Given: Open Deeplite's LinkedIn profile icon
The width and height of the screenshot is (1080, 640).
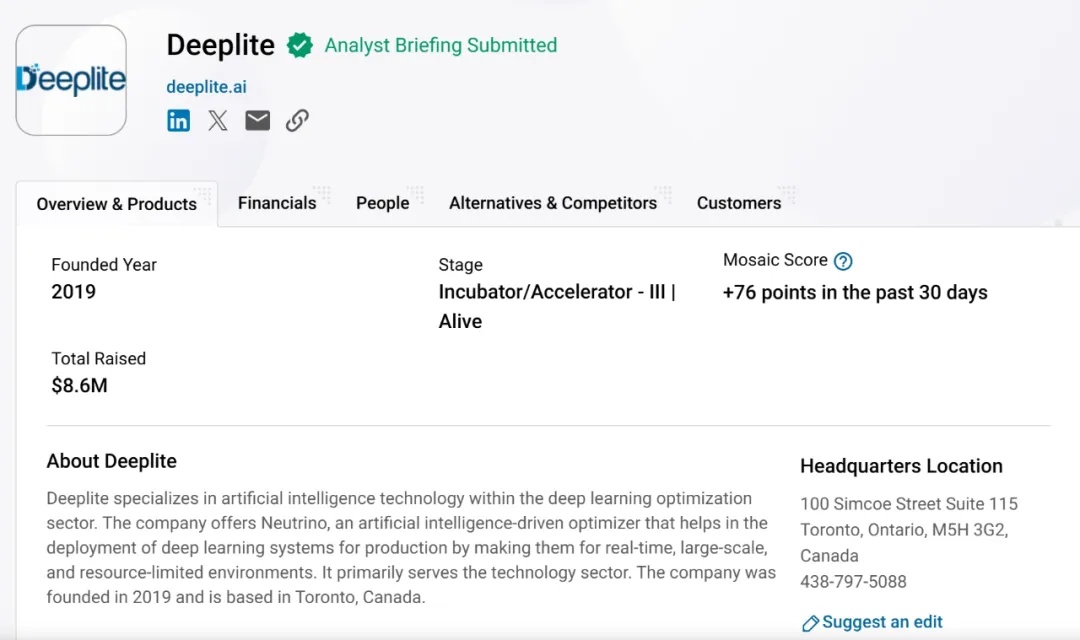Looking at the screenshot, I should pos(178,121).
